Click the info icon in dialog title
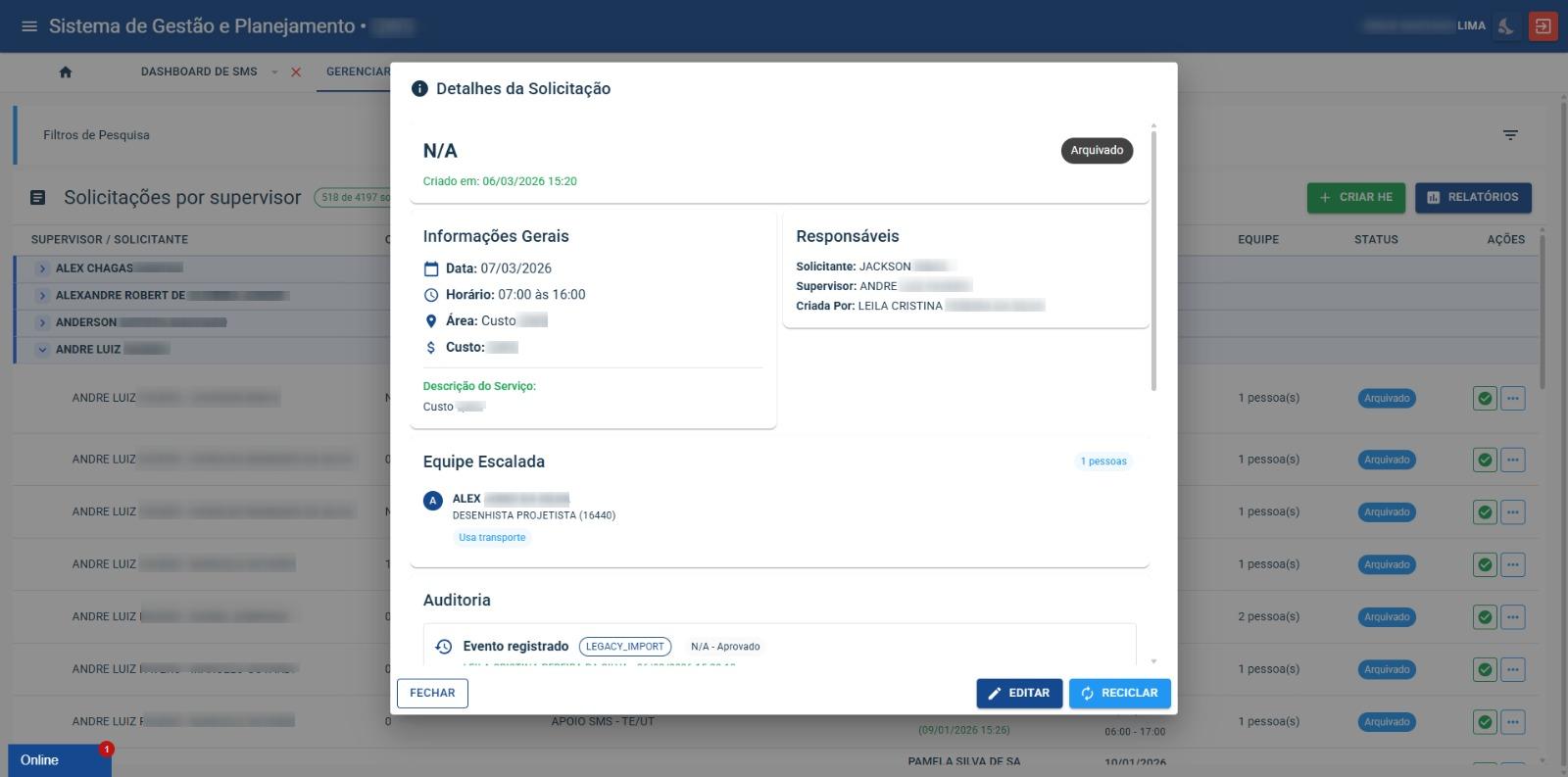Screen dimensions: 1568x777 tap(419, 88)
